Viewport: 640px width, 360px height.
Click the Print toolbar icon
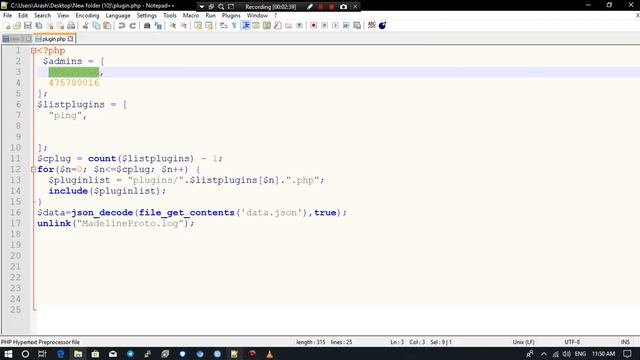(x=71, y=26)
